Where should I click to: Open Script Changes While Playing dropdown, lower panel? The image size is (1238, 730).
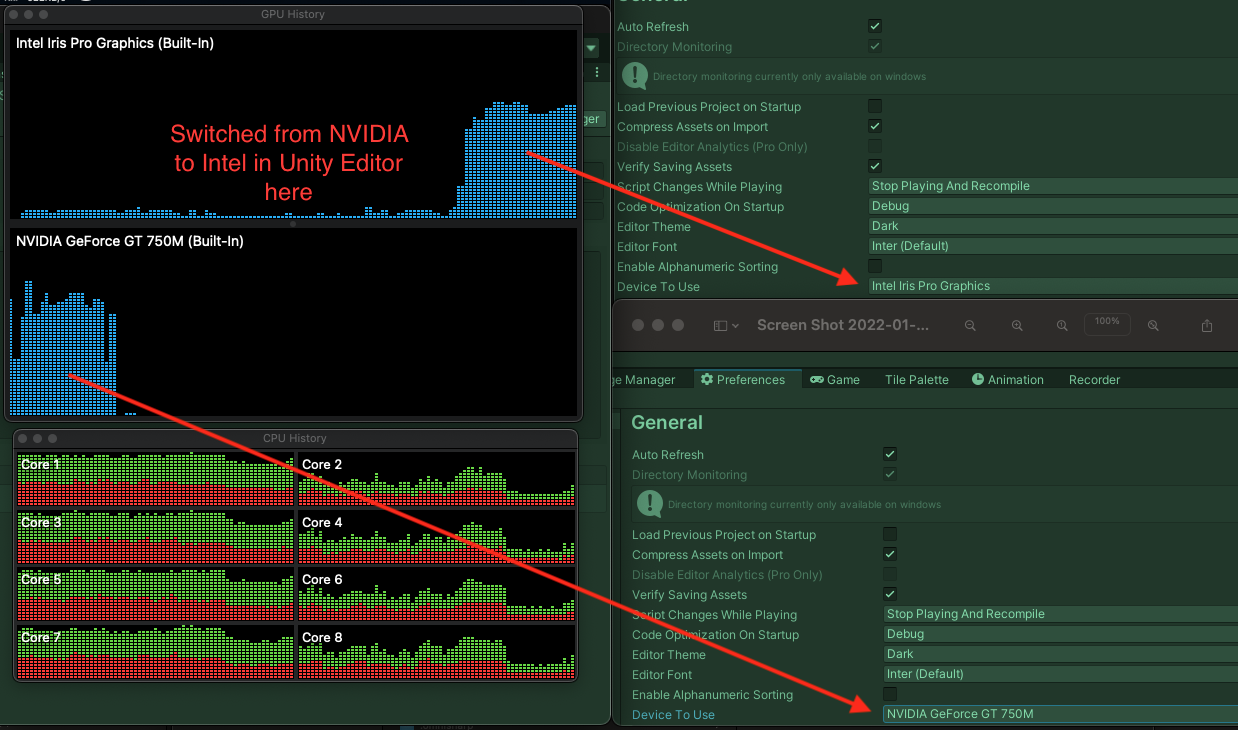[1061, 614]
